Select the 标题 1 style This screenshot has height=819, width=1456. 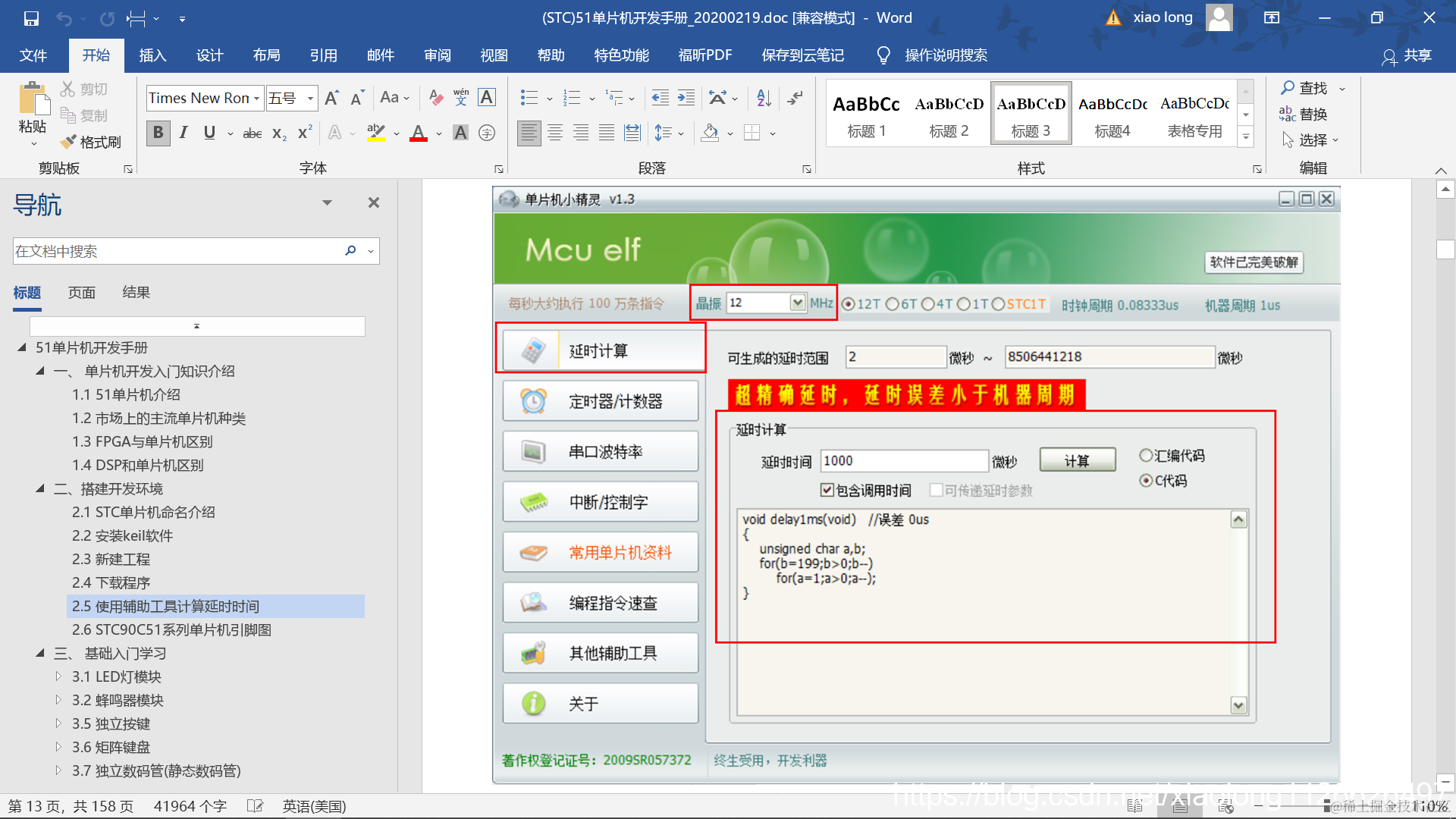[x=866, y=114]
